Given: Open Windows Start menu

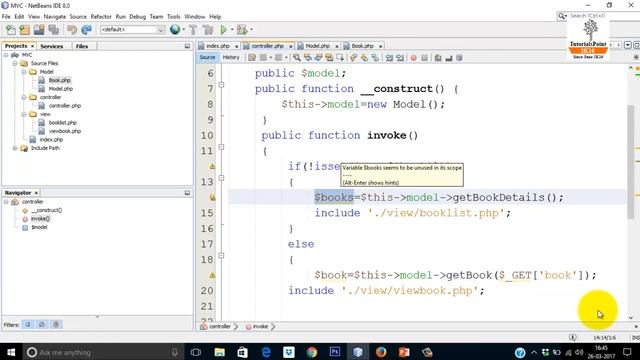Looking at the screenshot, I should pyautogui.click(x=11, y=352).
